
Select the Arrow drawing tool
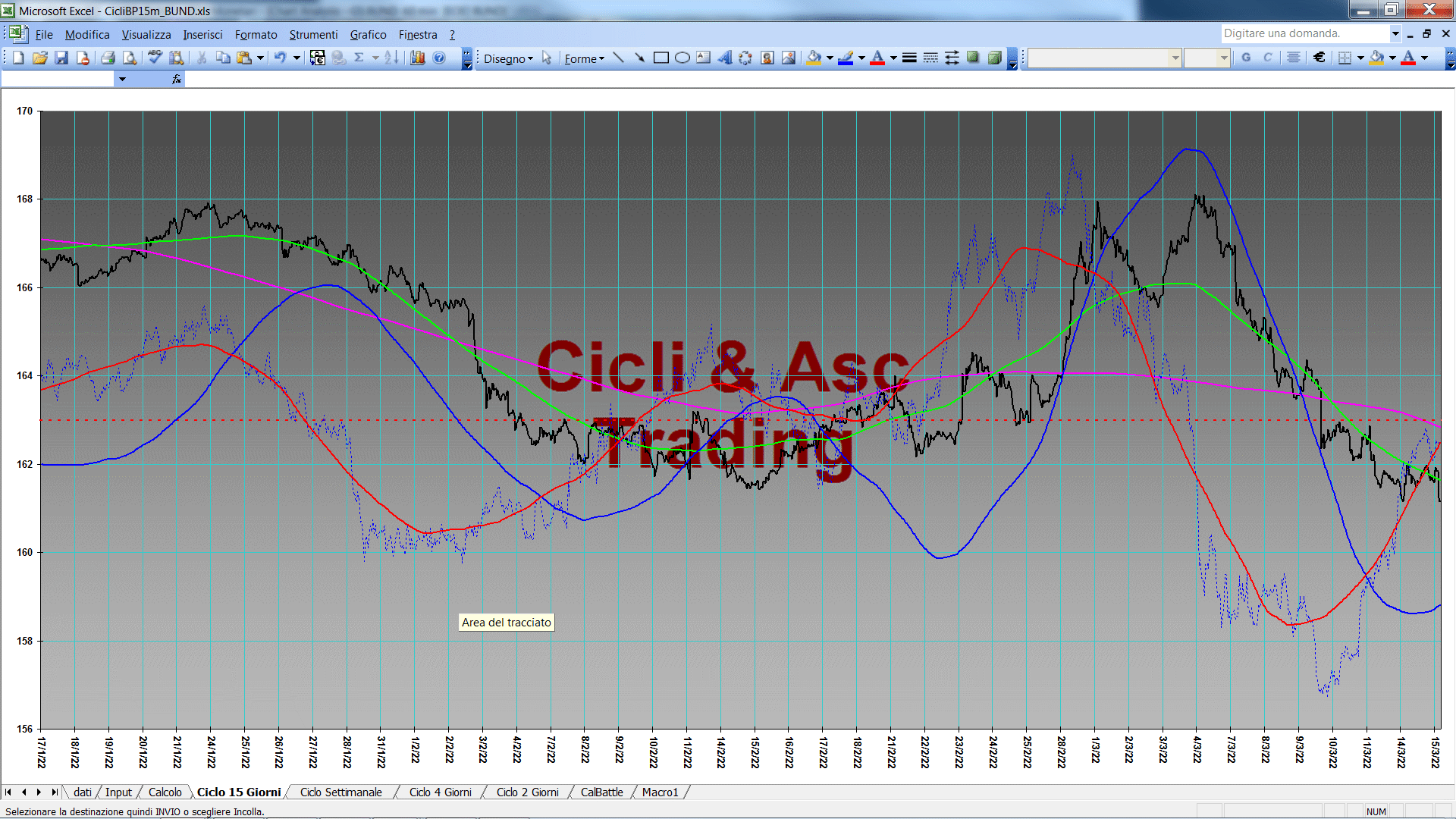coord(640,58)
